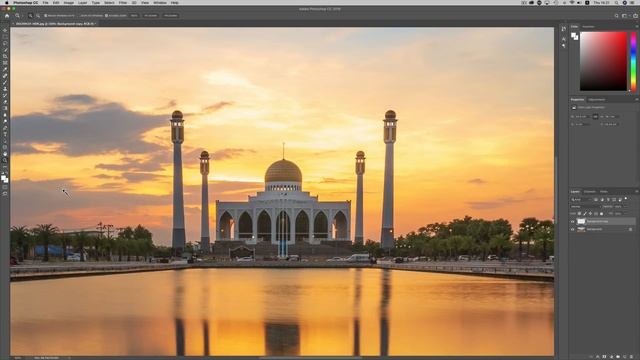Screen dimensions: 640x360
Task: Open the Edit Toolbar three-dots icon
Action: pyautogui.click(x=5, y=167)
